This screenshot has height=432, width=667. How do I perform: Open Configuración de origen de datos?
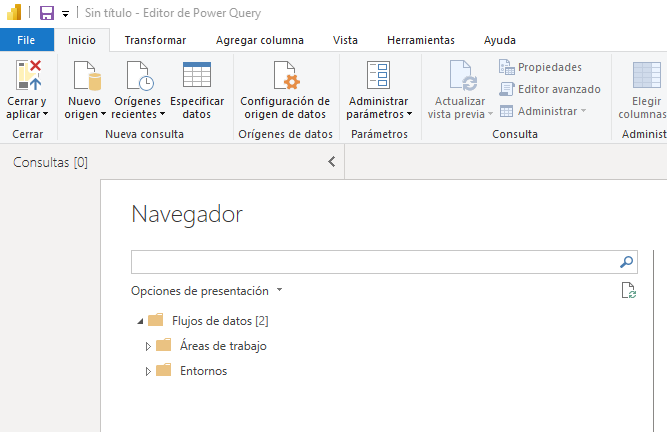pyautogui.click(x=285, y=89)
